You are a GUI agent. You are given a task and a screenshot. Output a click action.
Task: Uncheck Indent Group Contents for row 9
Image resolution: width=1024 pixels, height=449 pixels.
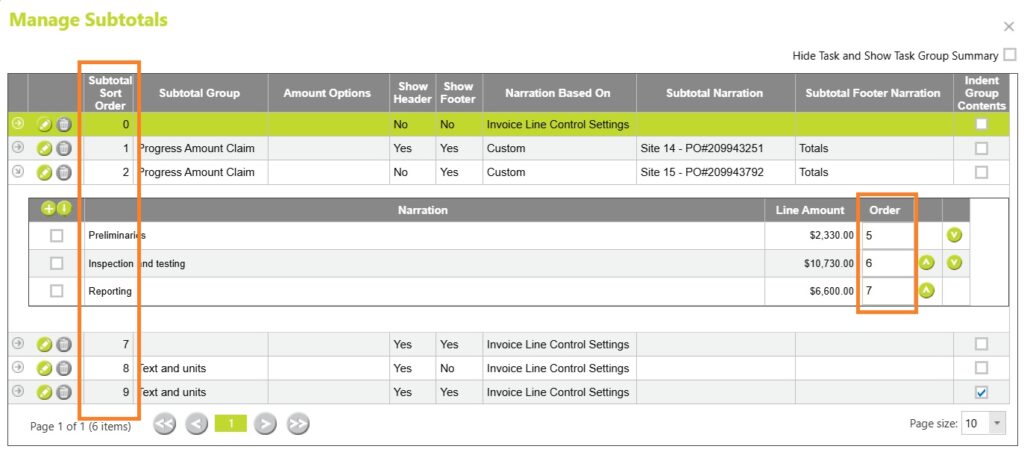click(x=981, y=392)
